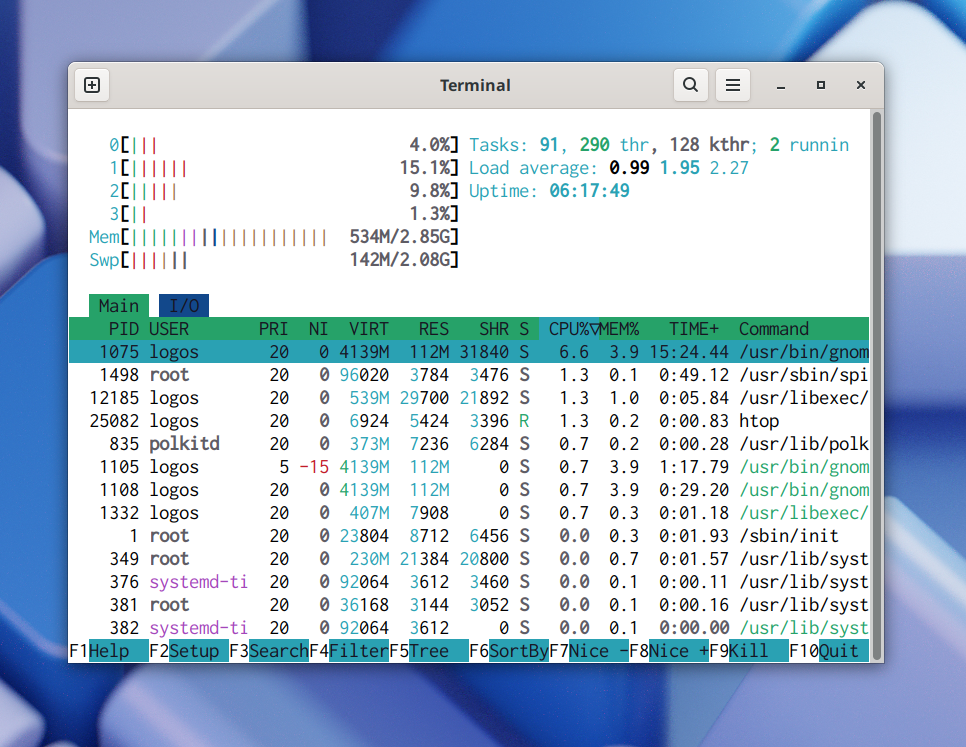
Task: Click the NI column header
Action: [x=319, y=329]
